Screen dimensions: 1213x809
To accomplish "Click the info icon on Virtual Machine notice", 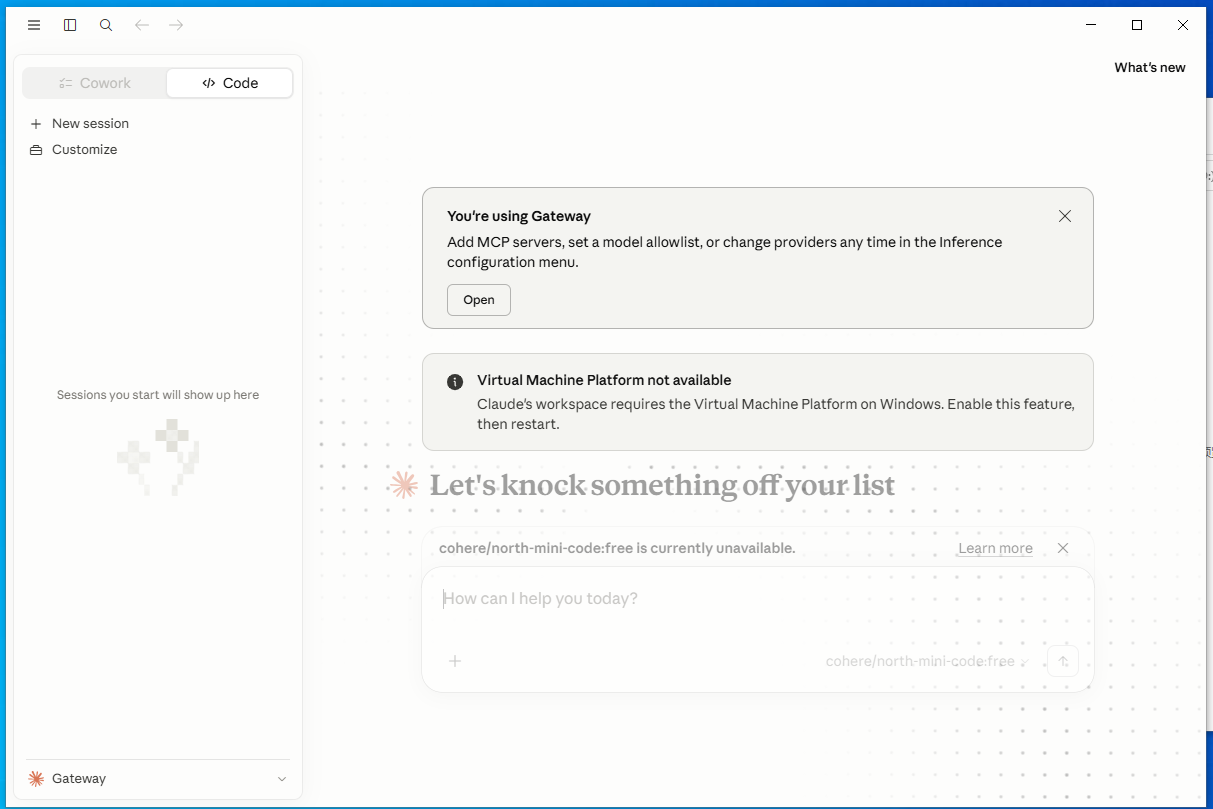I will [x=455, y=381].
